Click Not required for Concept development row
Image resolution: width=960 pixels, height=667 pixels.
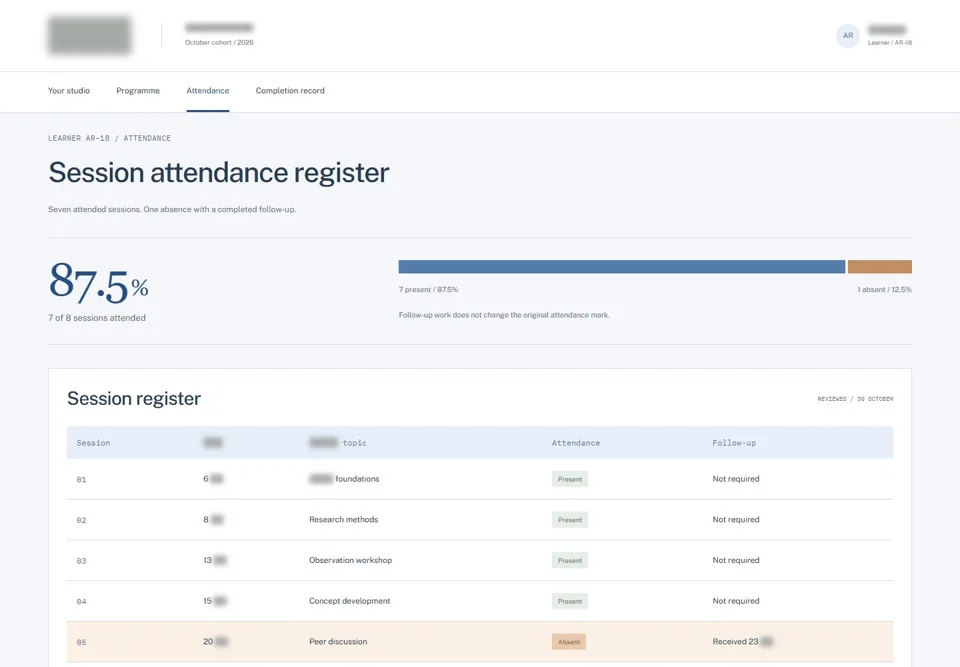[x=736, y=601]
